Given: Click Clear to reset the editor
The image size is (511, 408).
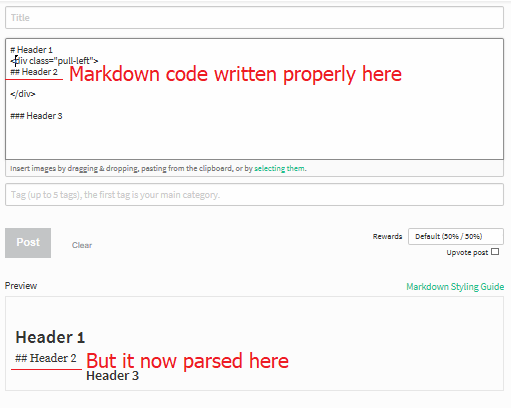Looking at the screenshot, I should pos(82,245).
